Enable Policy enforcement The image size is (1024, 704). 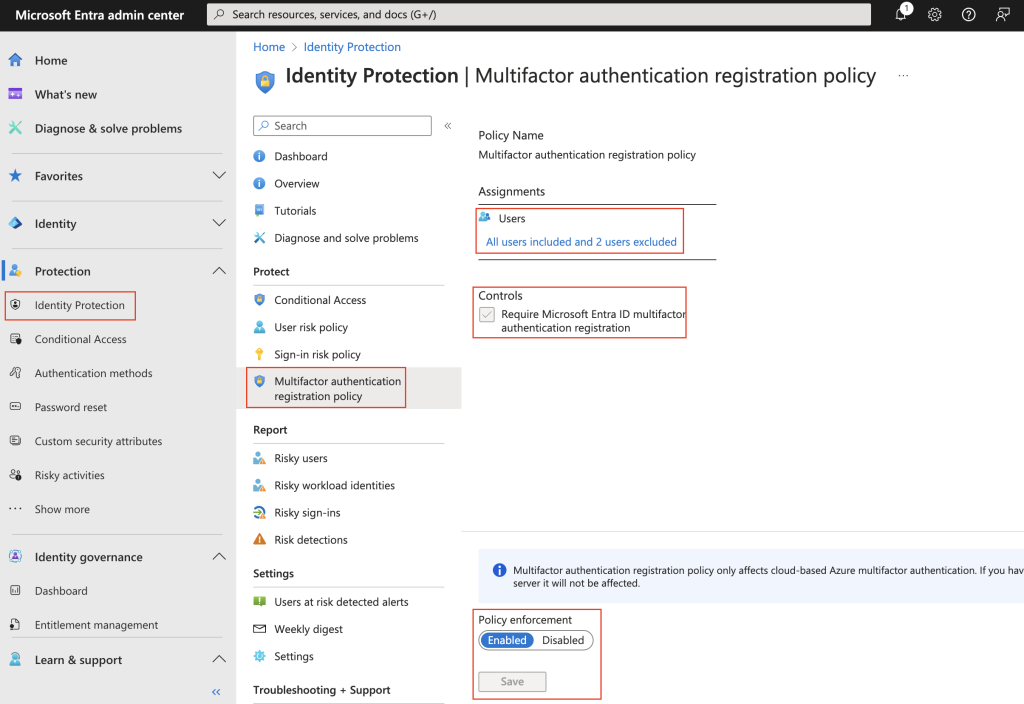pyautogui.click(x=506, y=640)
